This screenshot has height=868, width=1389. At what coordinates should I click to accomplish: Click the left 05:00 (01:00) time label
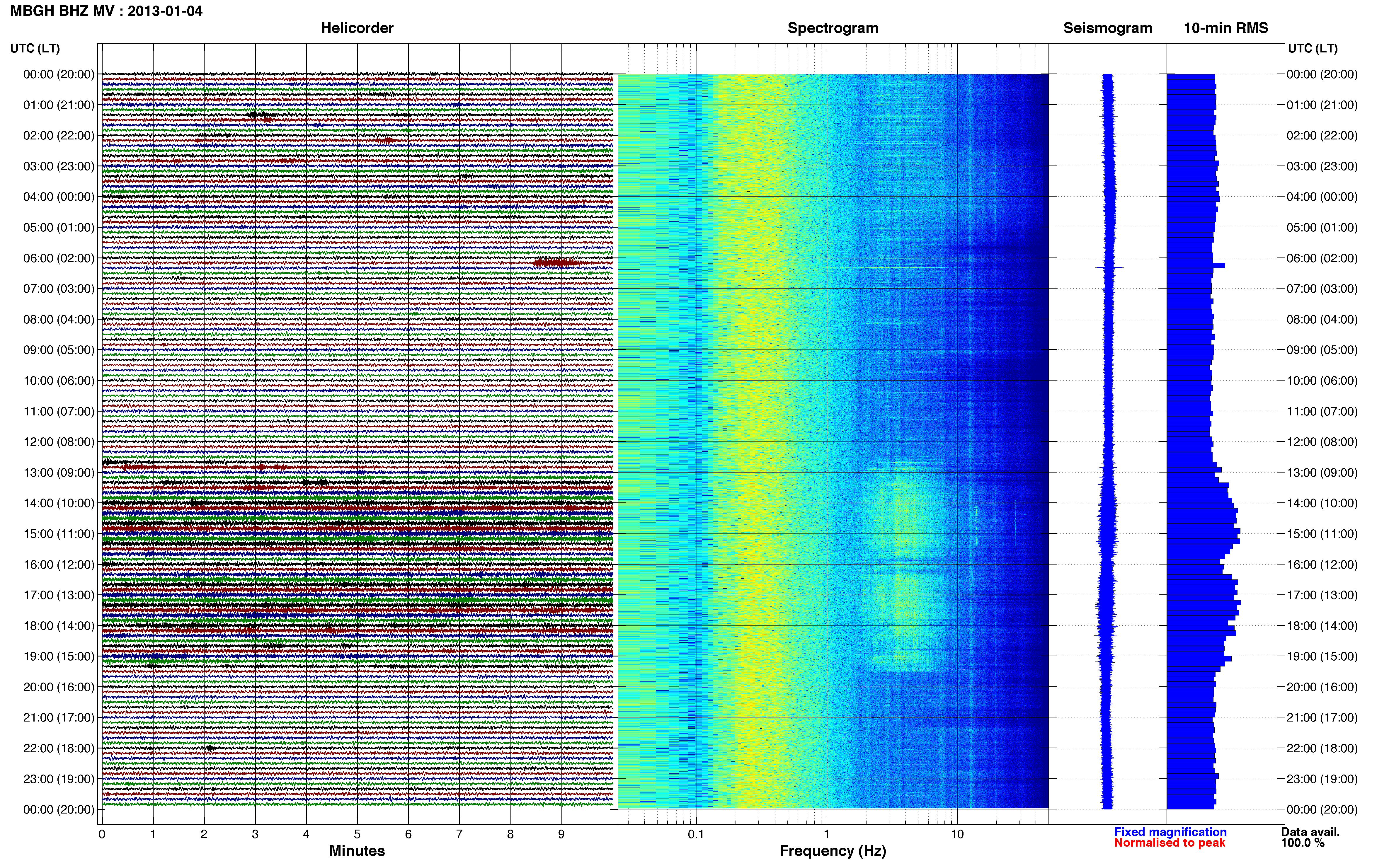(x=59, y=227)
